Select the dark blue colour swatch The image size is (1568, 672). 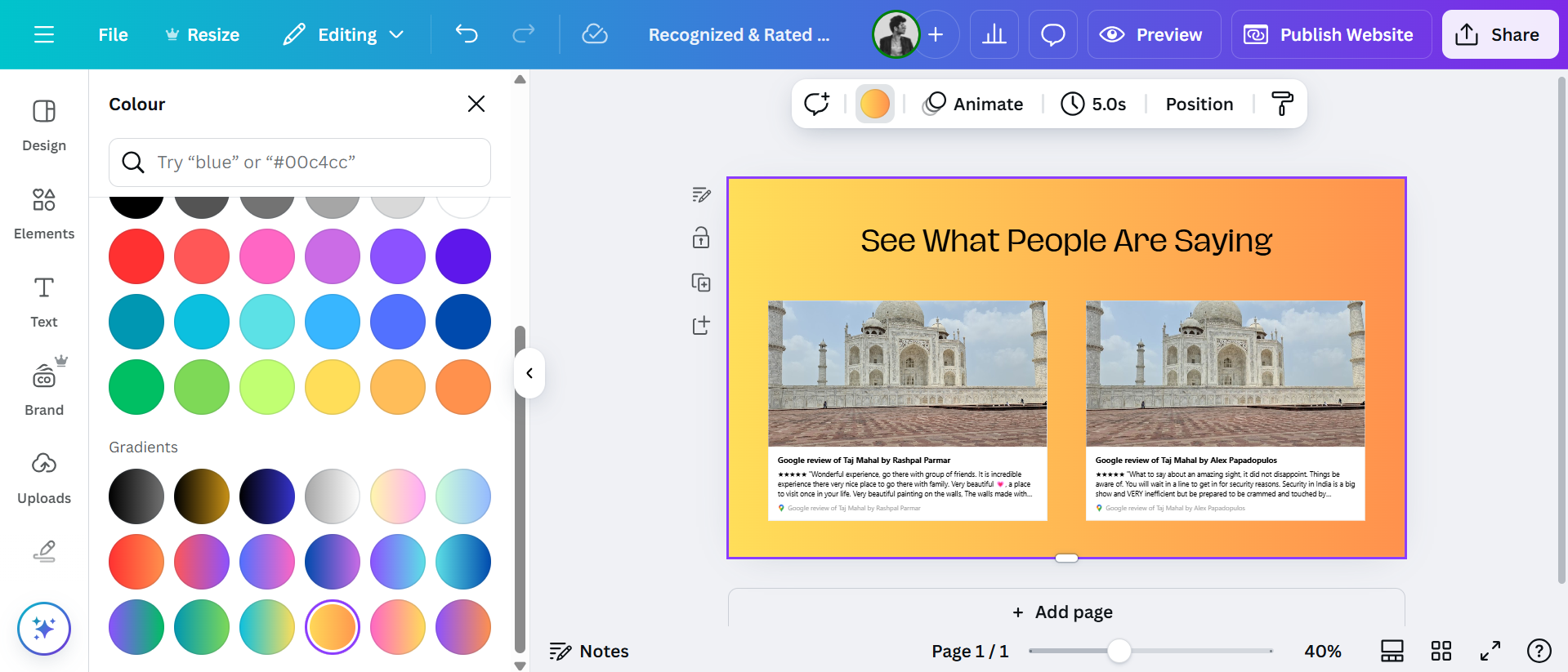click(x=463, y=322)
